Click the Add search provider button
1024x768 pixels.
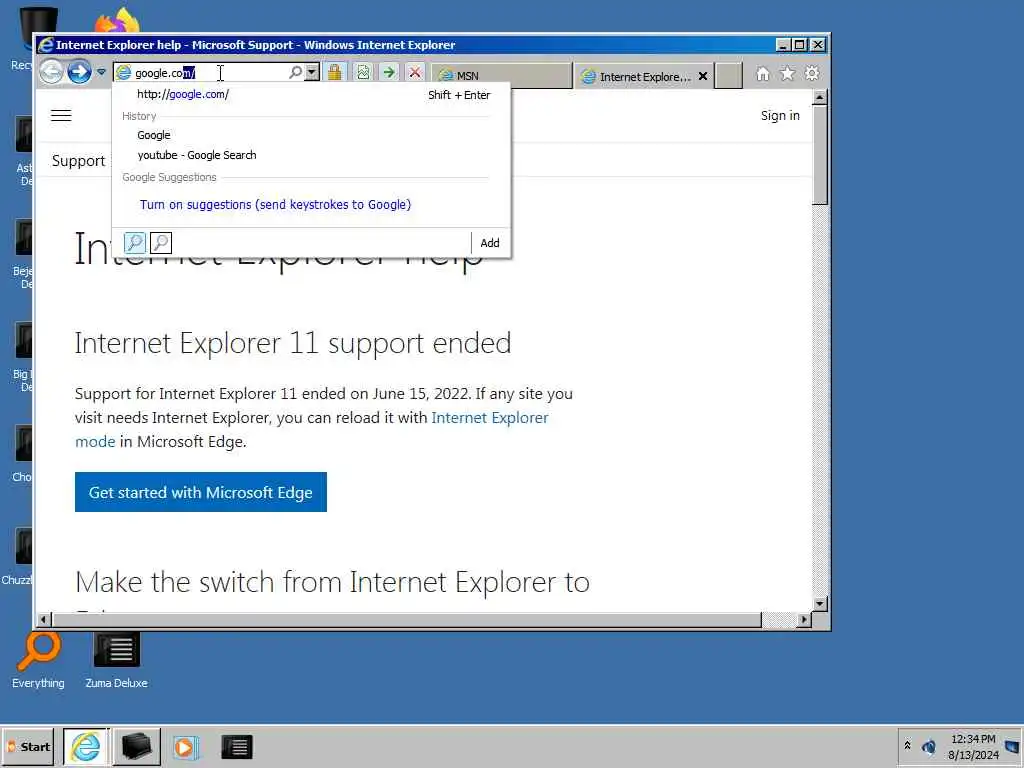[x=490, y=243]
